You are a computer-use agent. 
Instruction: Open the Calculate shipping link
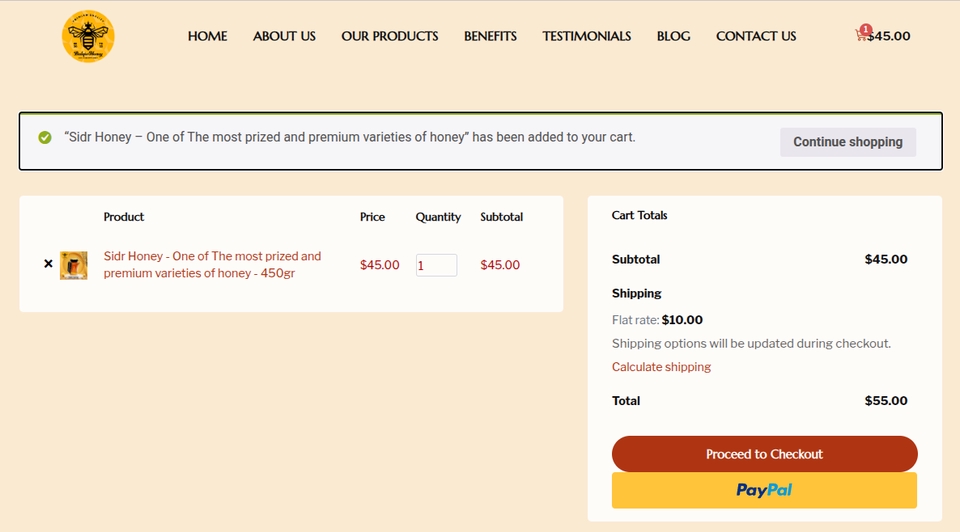pos(661,367)
